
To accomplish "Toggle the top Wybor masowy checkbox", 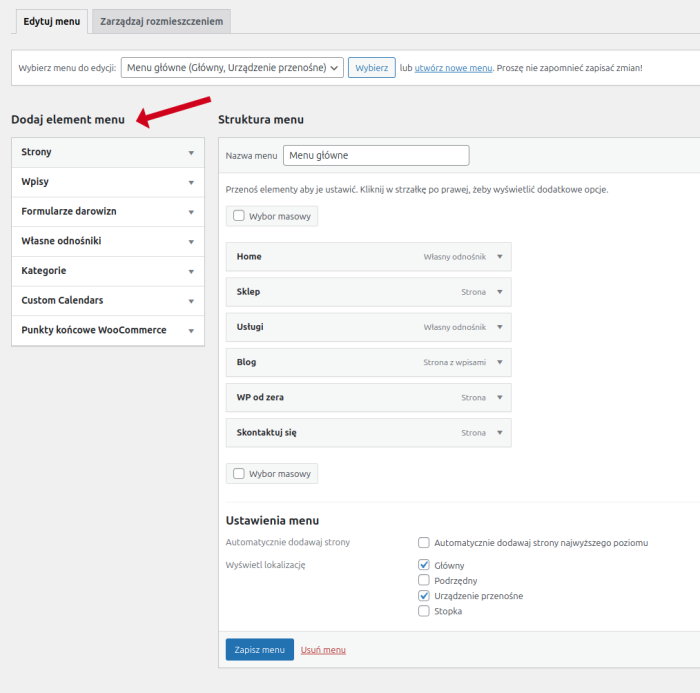I will click(239, 215).
